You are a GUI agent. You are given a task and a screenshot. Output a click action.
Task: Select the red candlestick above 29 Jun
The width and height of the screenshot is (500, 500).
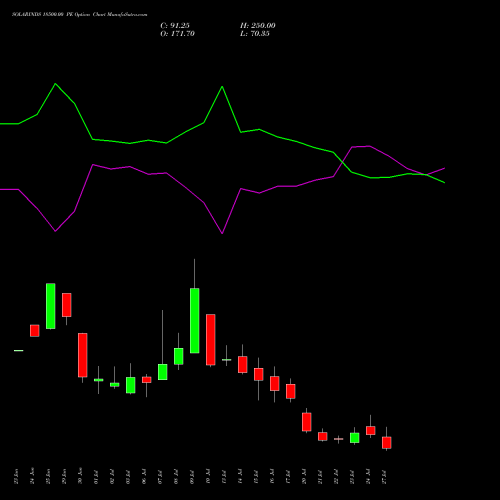coord(67,305)
